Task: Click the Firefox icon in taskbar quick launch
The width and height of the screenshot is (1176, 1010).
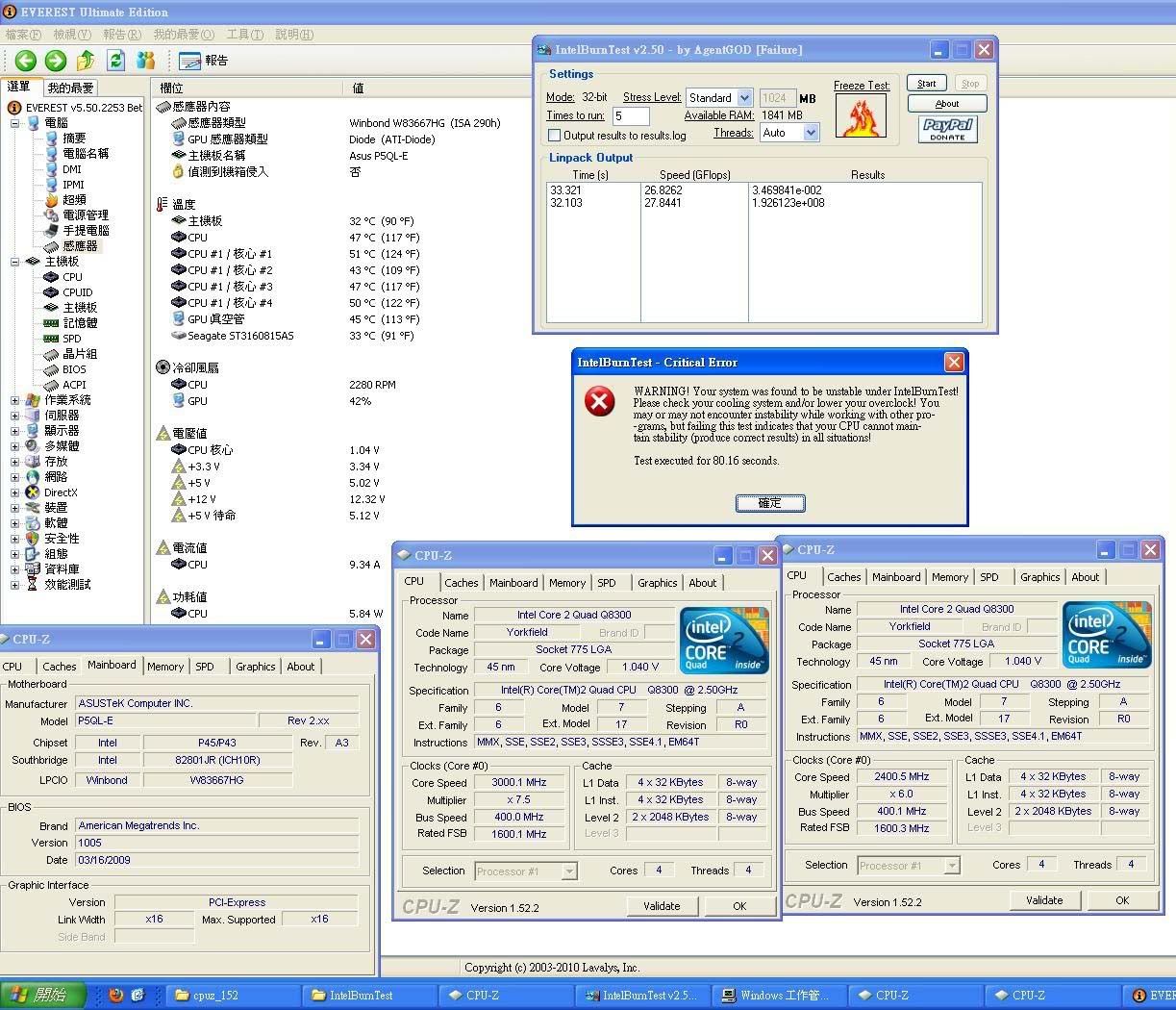Action: (x=116, y=996)
